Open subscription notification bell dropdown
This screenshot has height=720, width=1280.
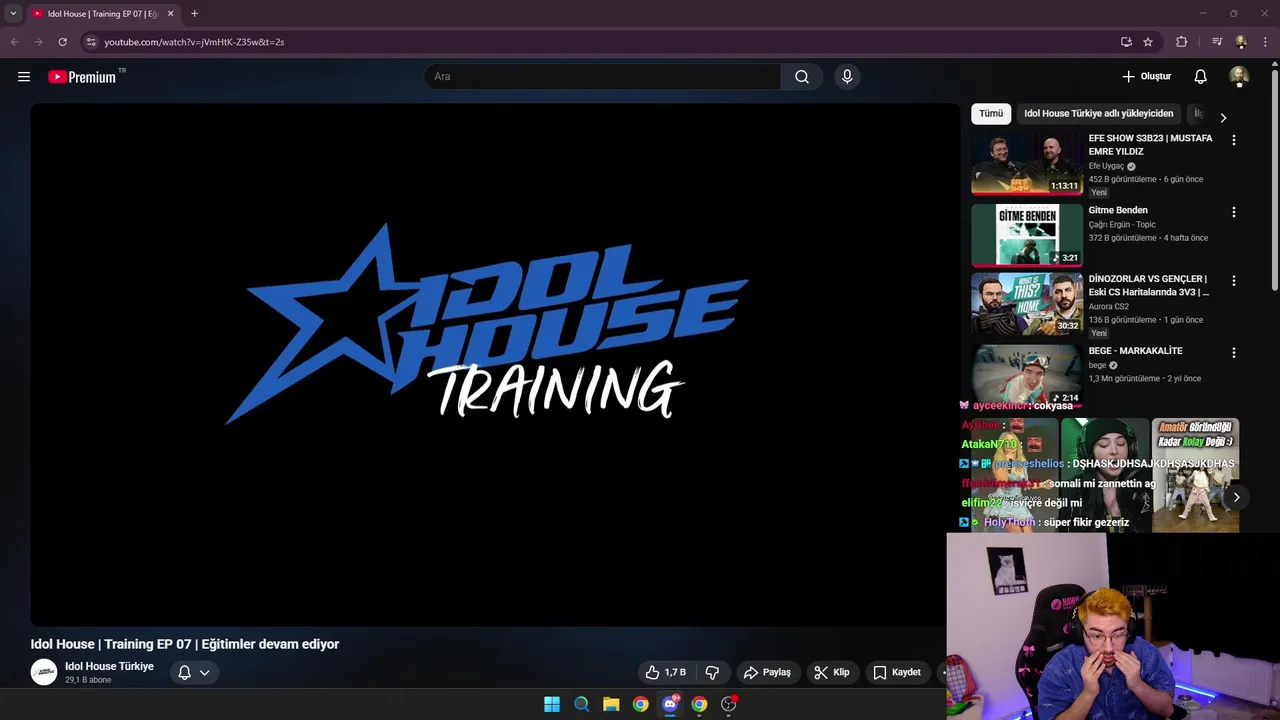(x=194, y=672)
